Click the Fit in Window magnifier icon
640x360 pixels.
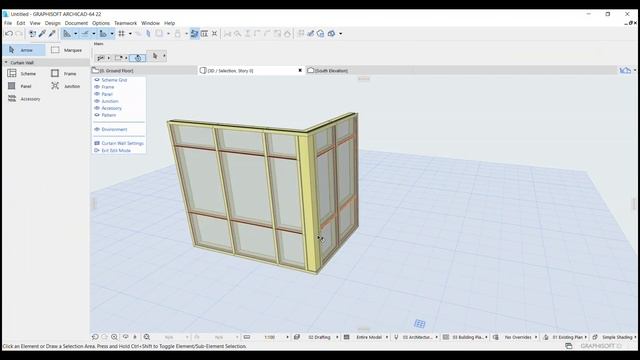pyautogui.click(x=147, y=337)
